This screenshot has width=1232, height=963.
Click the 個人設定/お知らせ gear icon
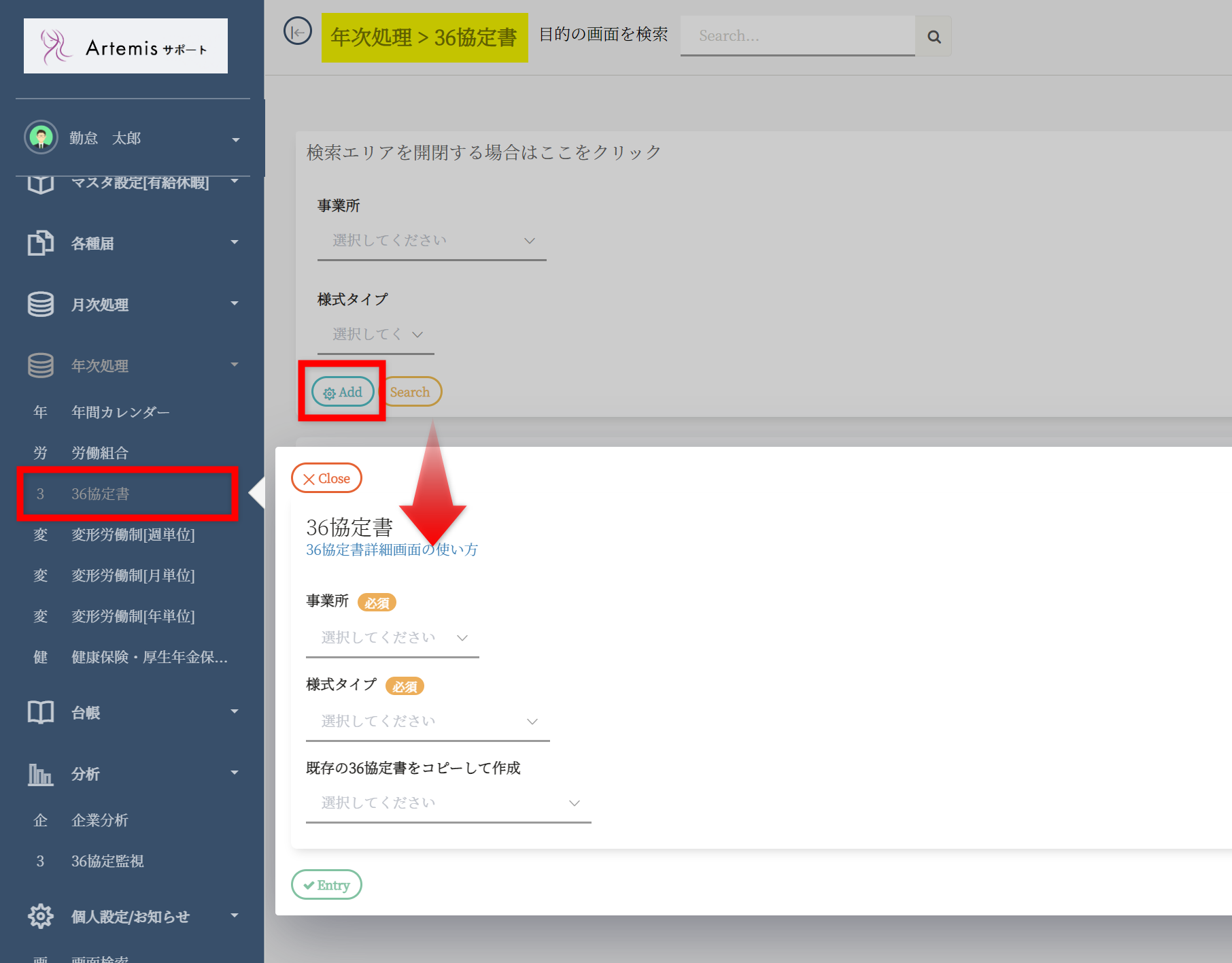(41, 916)
